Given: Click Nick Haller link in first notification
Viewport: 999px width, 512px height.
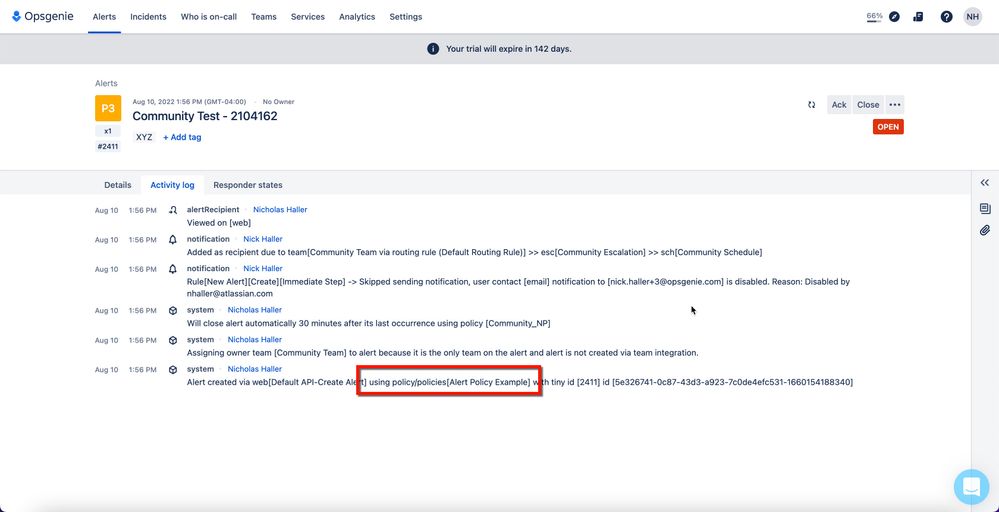Looking at the screenshot, I should pos(262,239).
